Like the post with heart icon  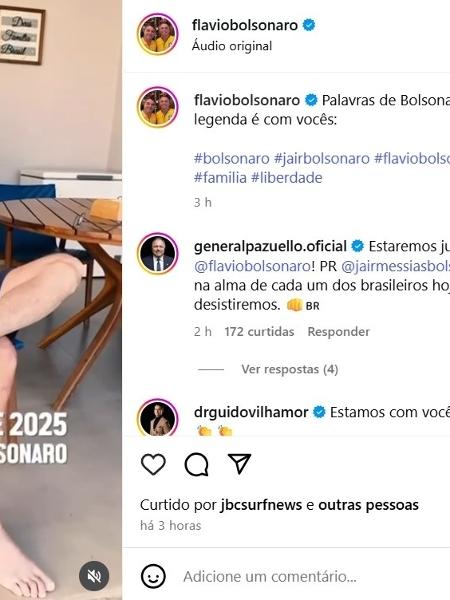(x=153, y=464)
